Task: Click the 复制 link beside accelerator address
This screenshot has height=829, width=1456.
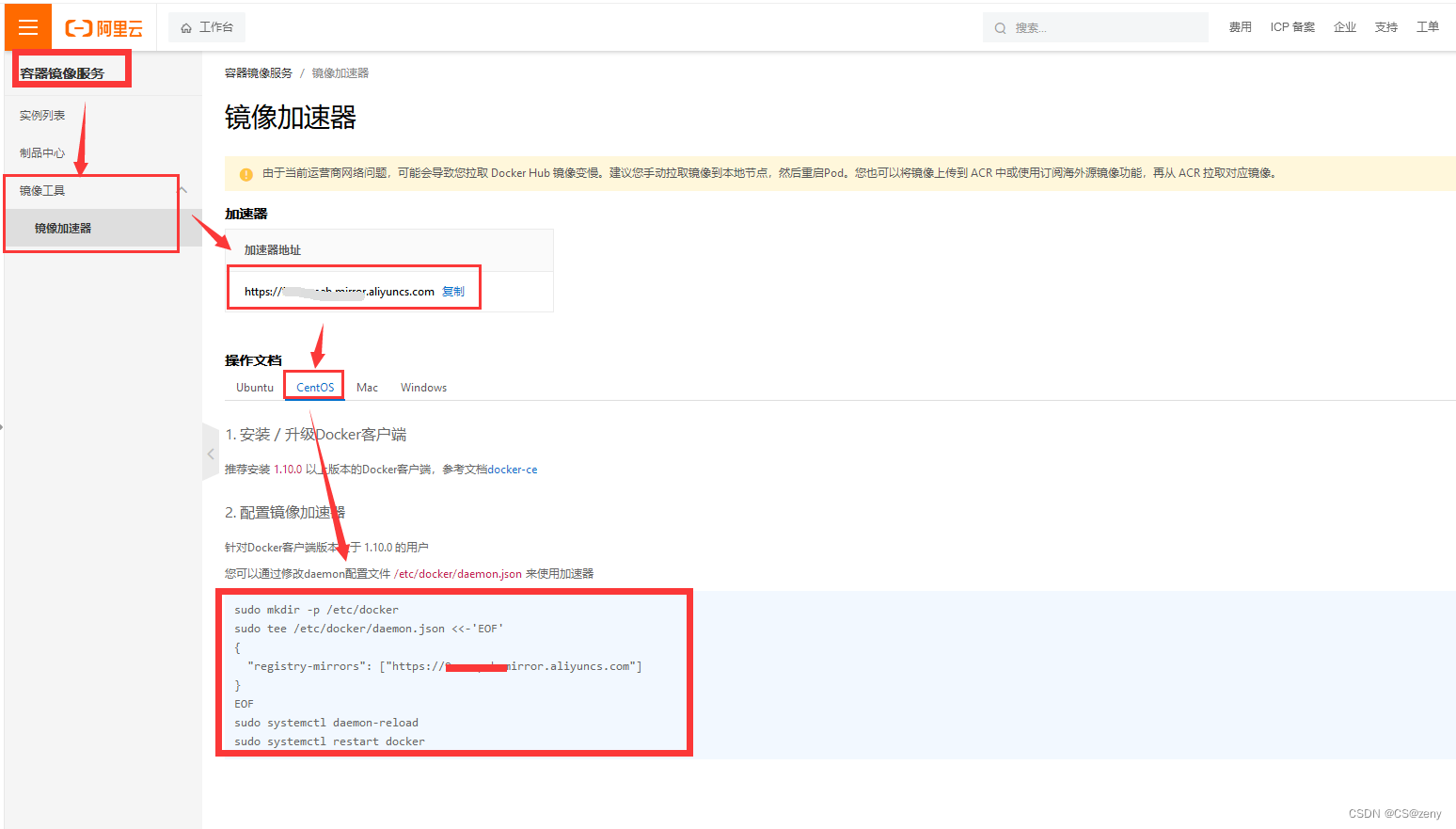Action: pos(453,292)
